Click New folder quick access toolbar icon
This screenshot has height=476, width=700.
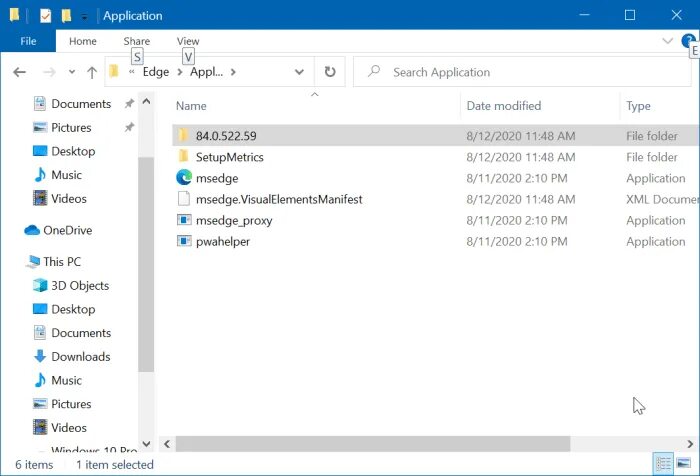tap(66, 16)
